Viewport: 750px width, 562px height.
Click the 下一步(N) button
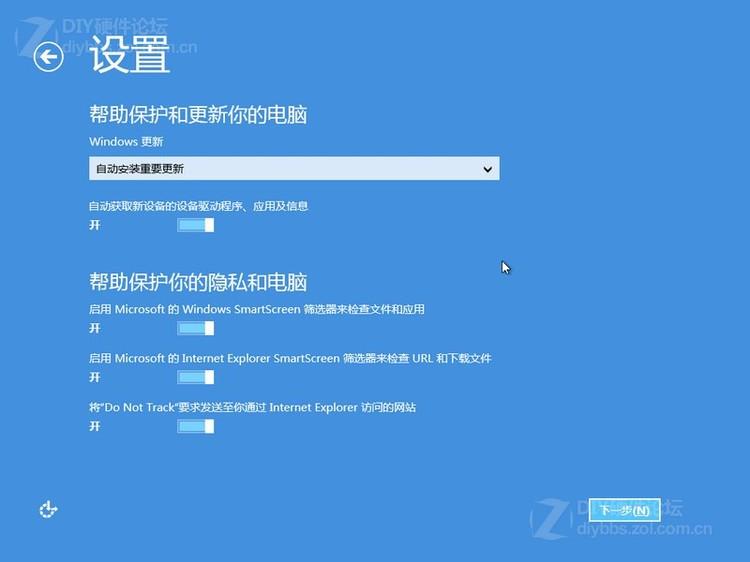624,510
